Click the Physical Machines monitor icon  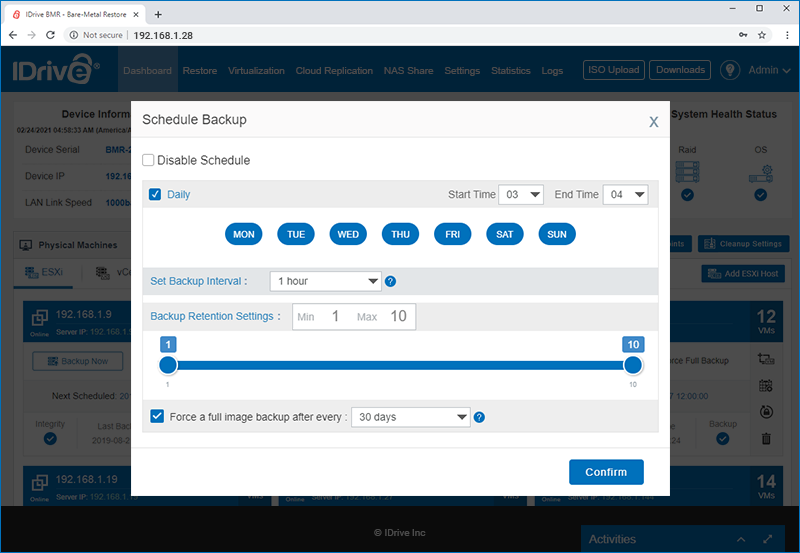click(25, 245)
